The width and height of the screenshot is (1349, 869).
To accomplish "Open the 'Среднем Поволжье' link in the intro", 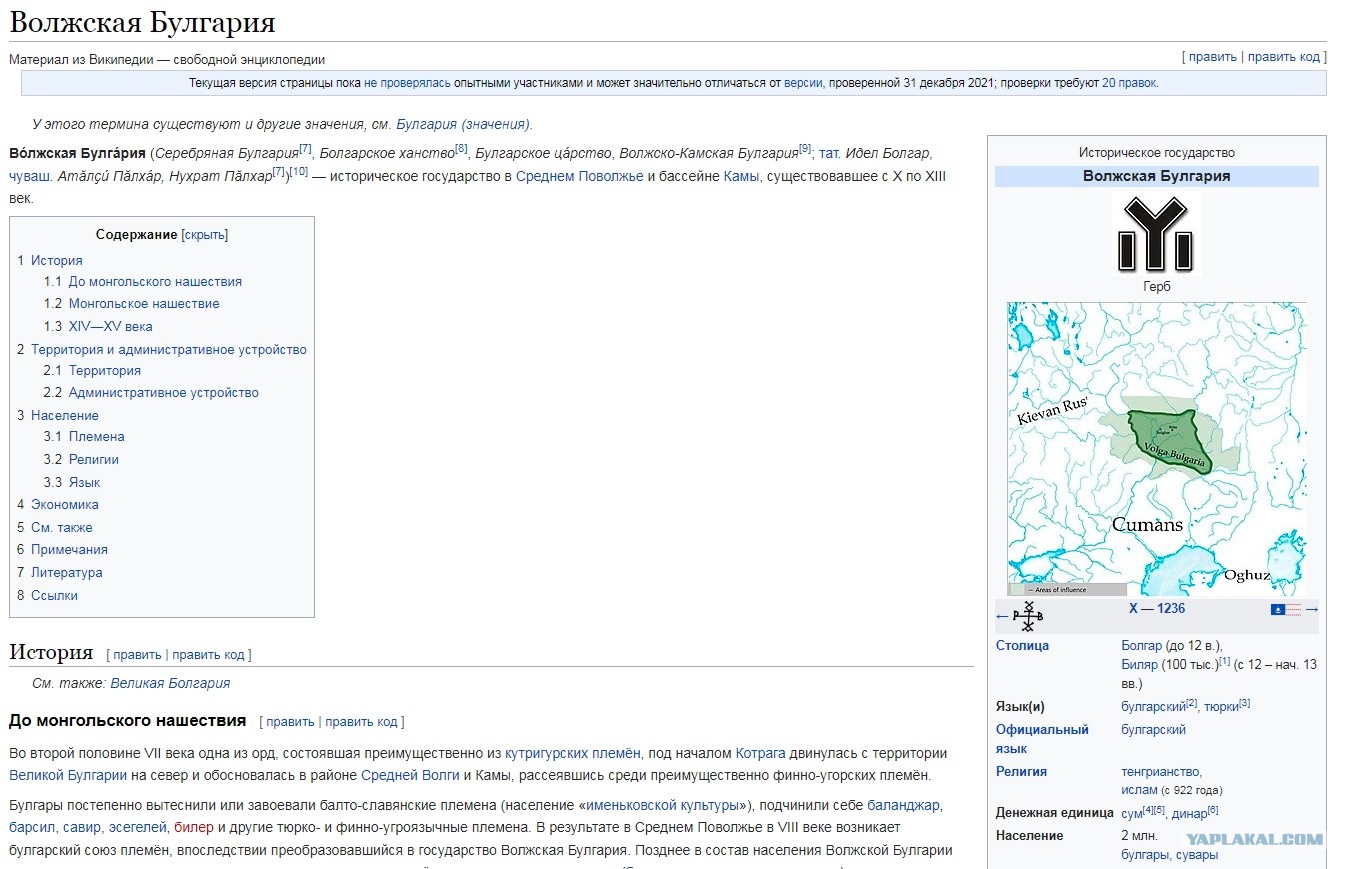I will [x=580, y=176].
